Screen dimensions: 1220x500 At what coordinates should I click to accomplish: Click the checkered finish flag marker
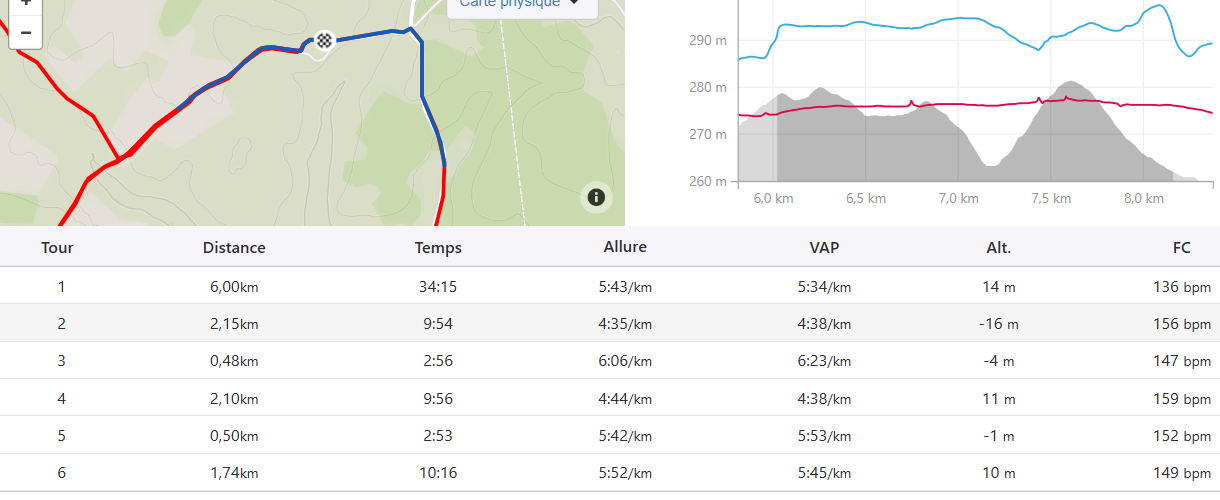(x=324, y=41)
